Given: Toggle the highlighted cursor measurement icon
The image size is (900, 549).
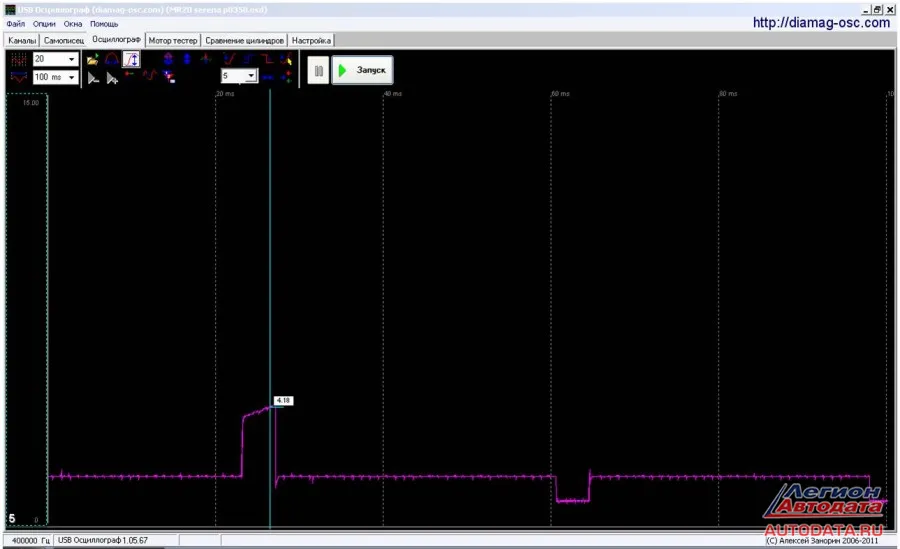Looking at the screenshot, I should [131, 59].
